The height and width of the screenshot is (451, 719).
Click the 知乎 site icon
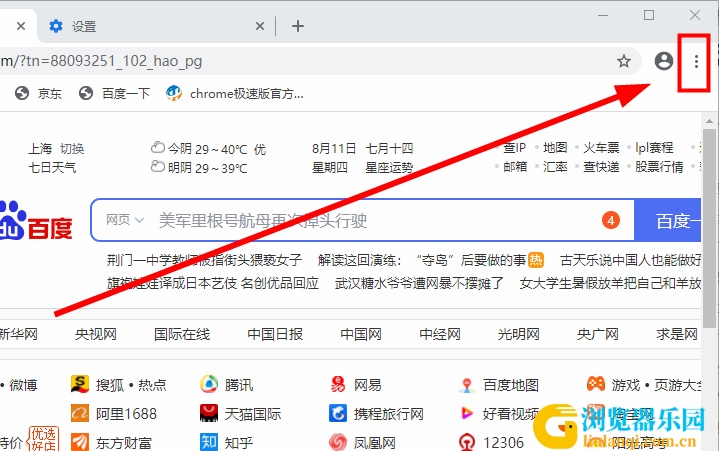pyautogui.click(x=209, y=442)
